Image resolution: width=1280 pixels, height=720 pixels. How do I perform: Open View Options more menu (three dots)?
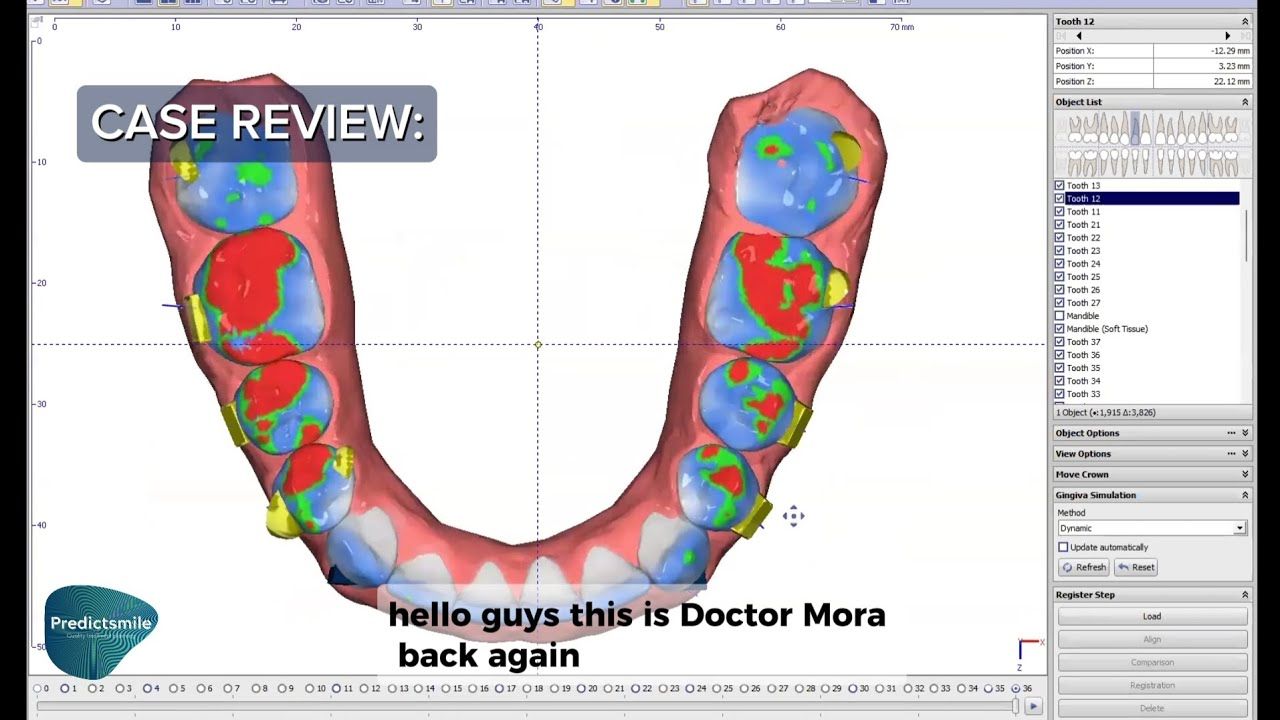1231,454
